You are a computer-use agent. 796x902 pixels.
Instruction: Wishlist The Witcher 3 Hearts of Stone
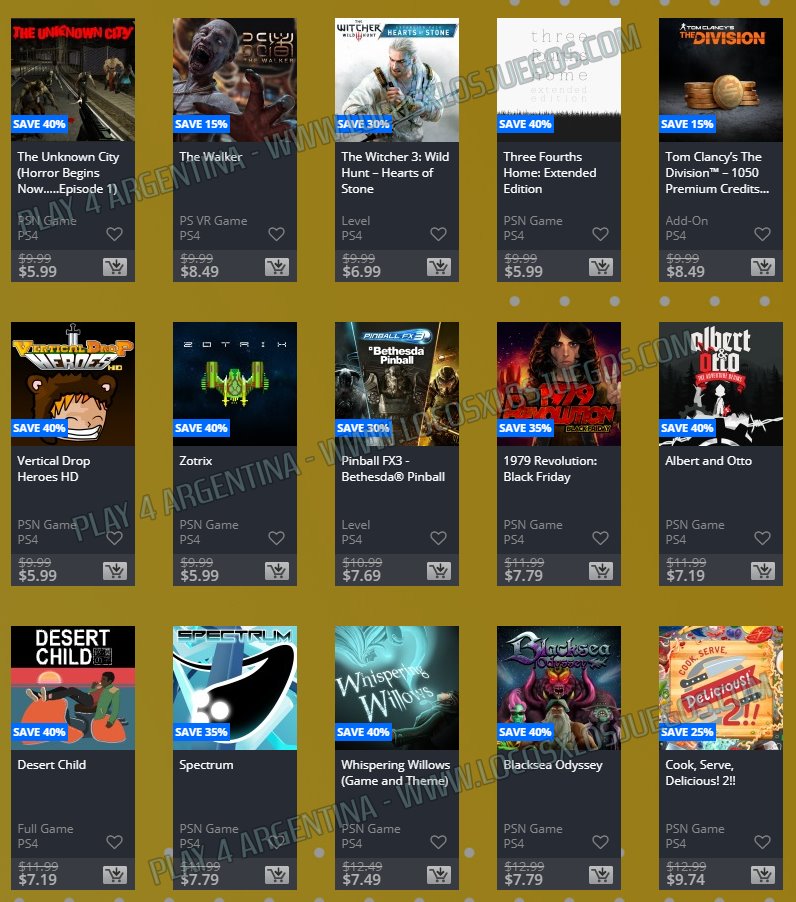[438, 234]
